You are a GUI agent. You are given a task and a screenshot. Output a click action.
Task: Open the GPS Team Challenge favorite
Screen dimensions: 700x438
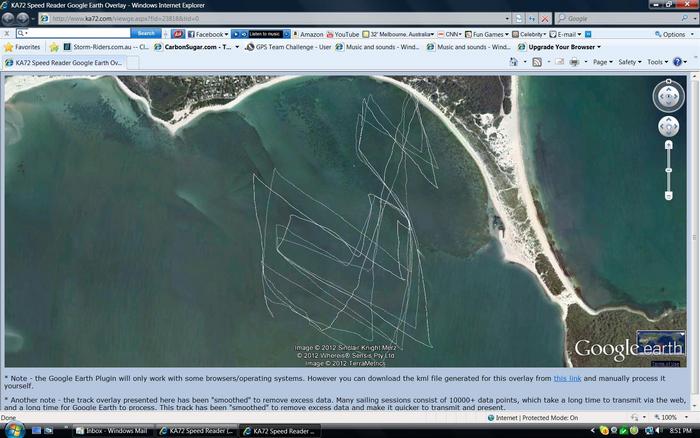coord(289,47)
